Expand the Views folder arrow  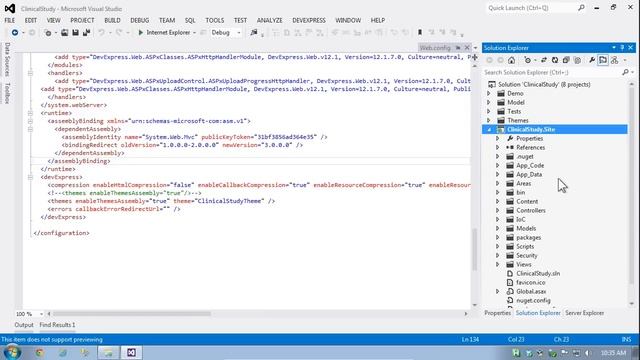(498, 264)
